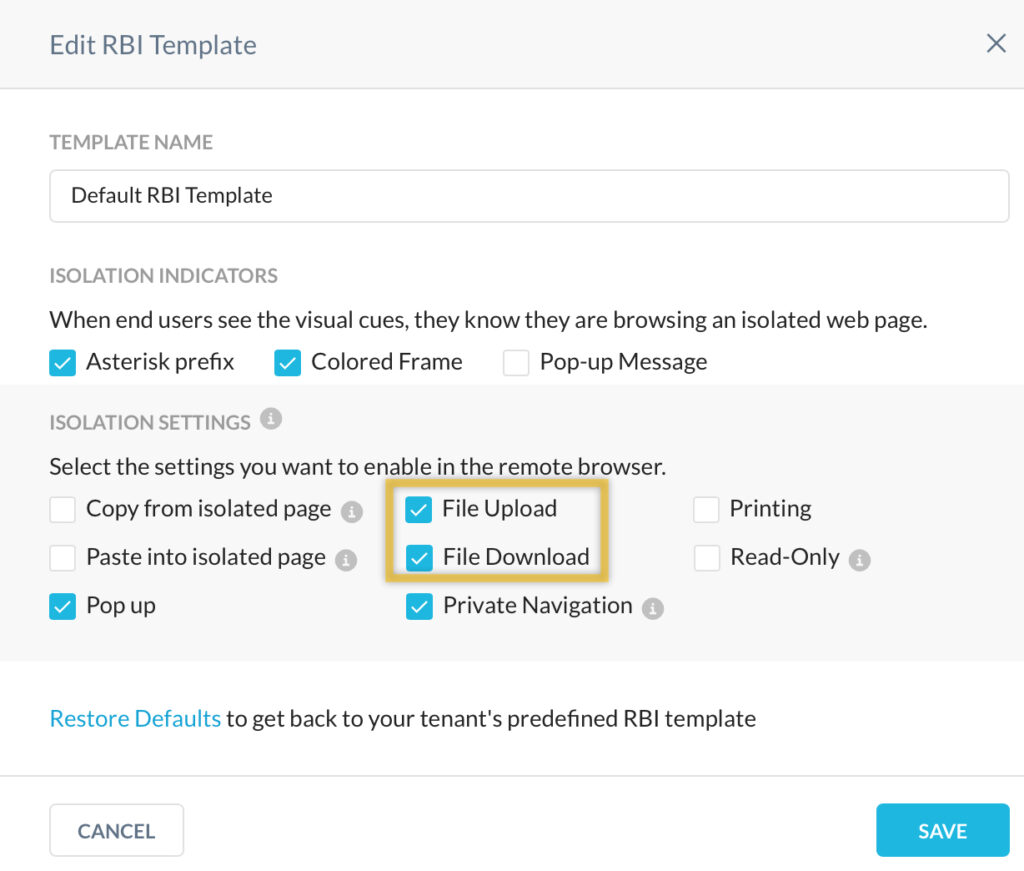Screen dimensions: 1024x871
Task: Enable the Pop-up Message indicator
Action: tap(516, 363)
